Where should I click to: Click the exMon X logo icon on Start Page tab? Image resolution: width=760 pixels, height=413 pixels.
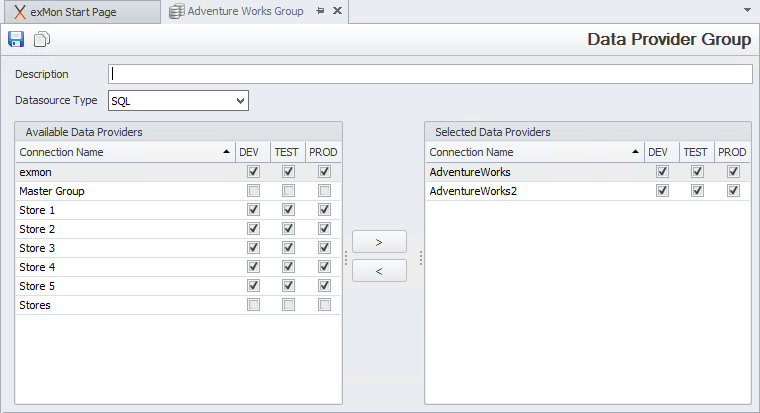[19, 12]
